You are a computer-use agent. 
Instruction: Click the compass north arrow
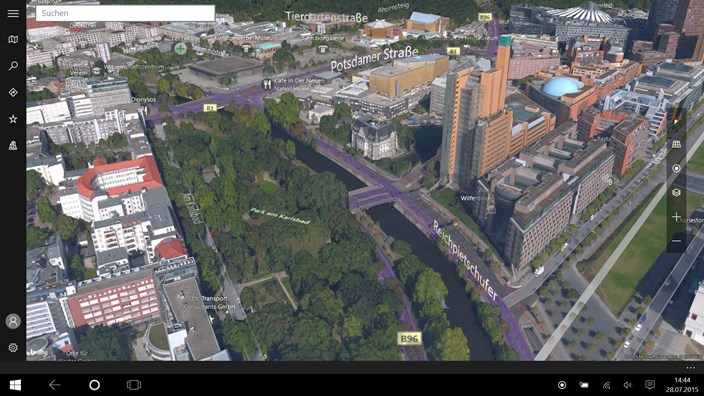click(x=676, y=120)
